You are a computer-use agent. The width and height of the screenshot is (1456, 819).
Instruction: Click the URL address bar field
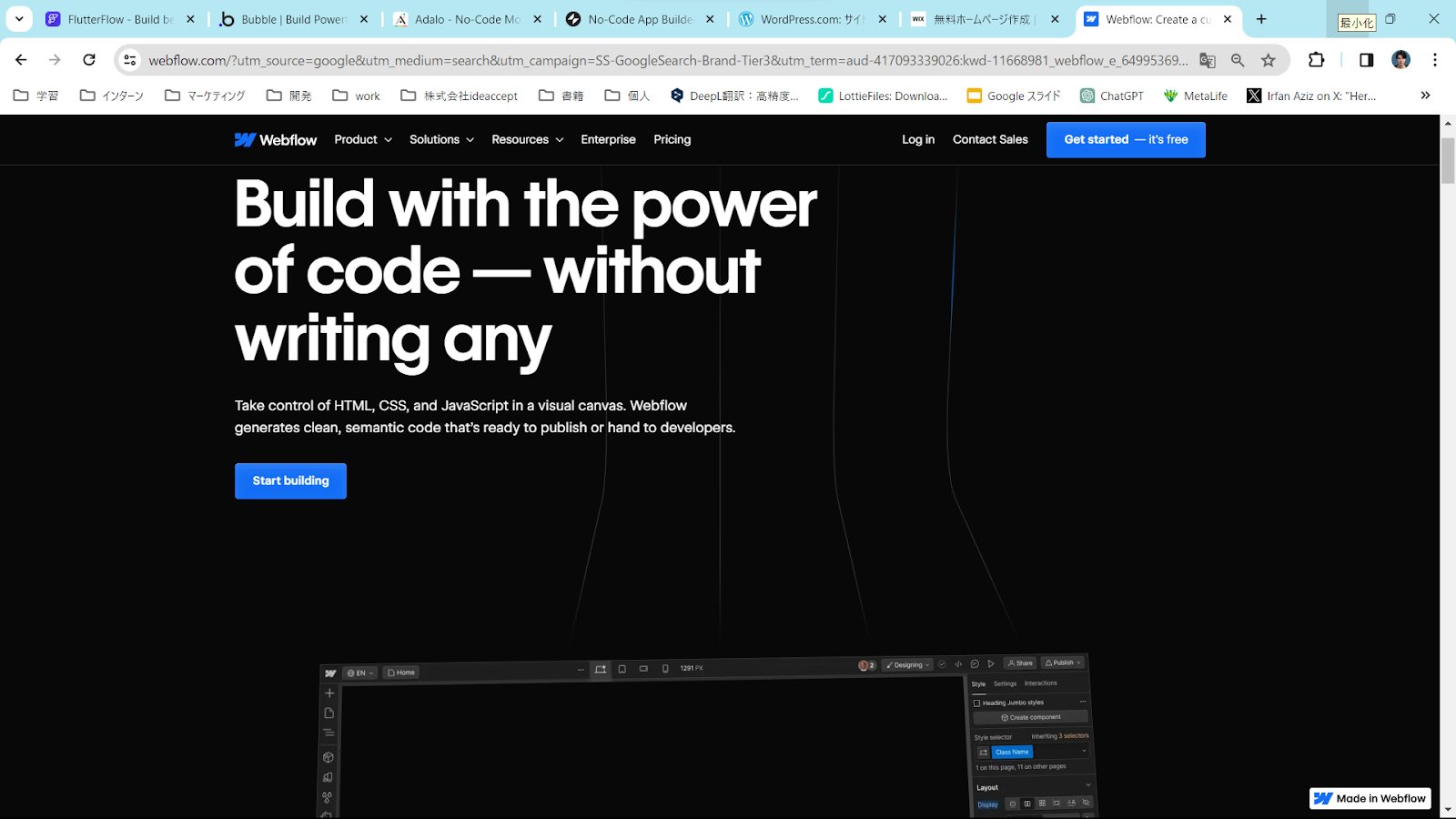(668, 60)
